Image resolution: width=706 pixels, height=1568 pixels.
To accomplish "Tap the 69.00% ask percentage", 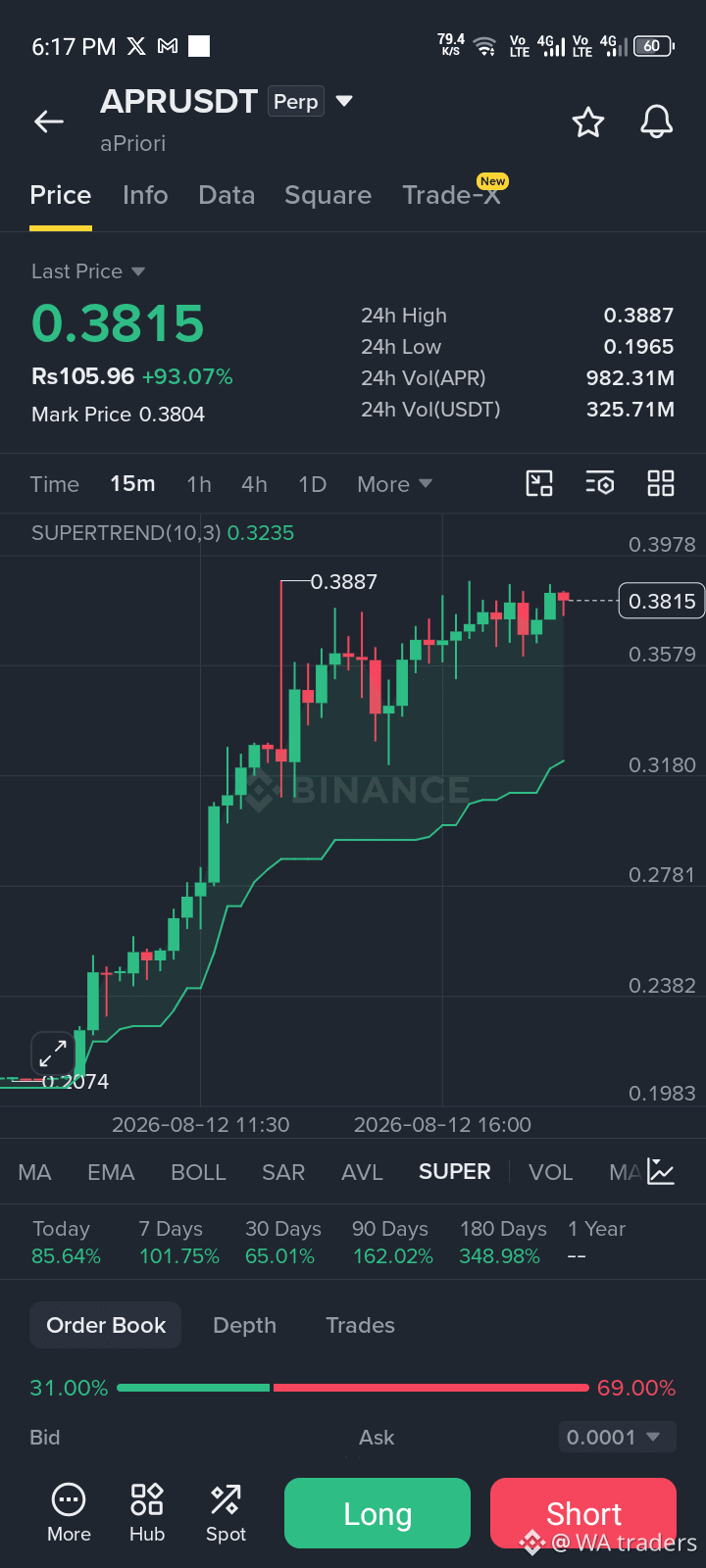I will click(636, 1388).
